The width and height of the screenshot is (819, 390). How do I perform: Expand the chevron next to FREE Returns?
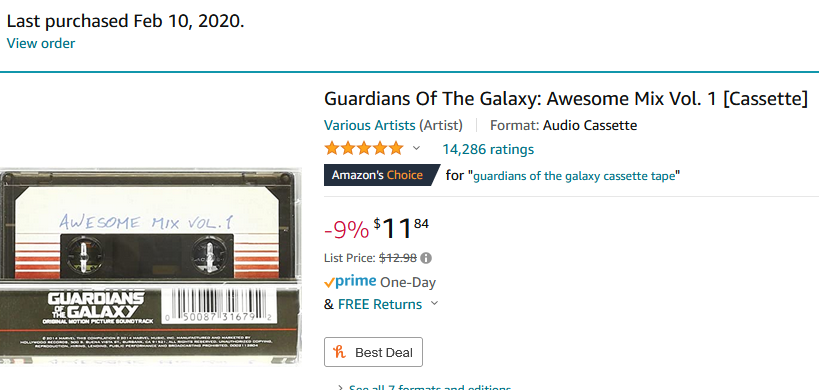pos(434,303)
